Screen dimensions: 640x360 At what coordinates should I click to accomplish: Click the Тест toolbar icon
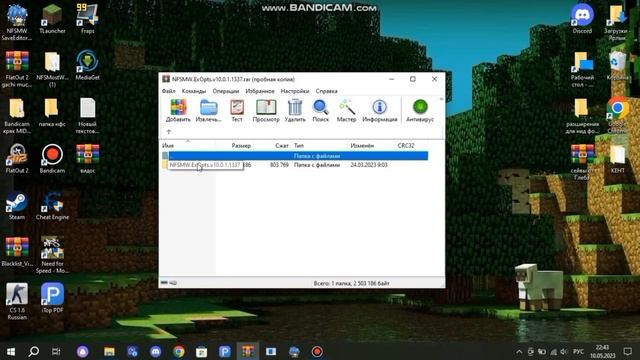(x=237, y=111)
